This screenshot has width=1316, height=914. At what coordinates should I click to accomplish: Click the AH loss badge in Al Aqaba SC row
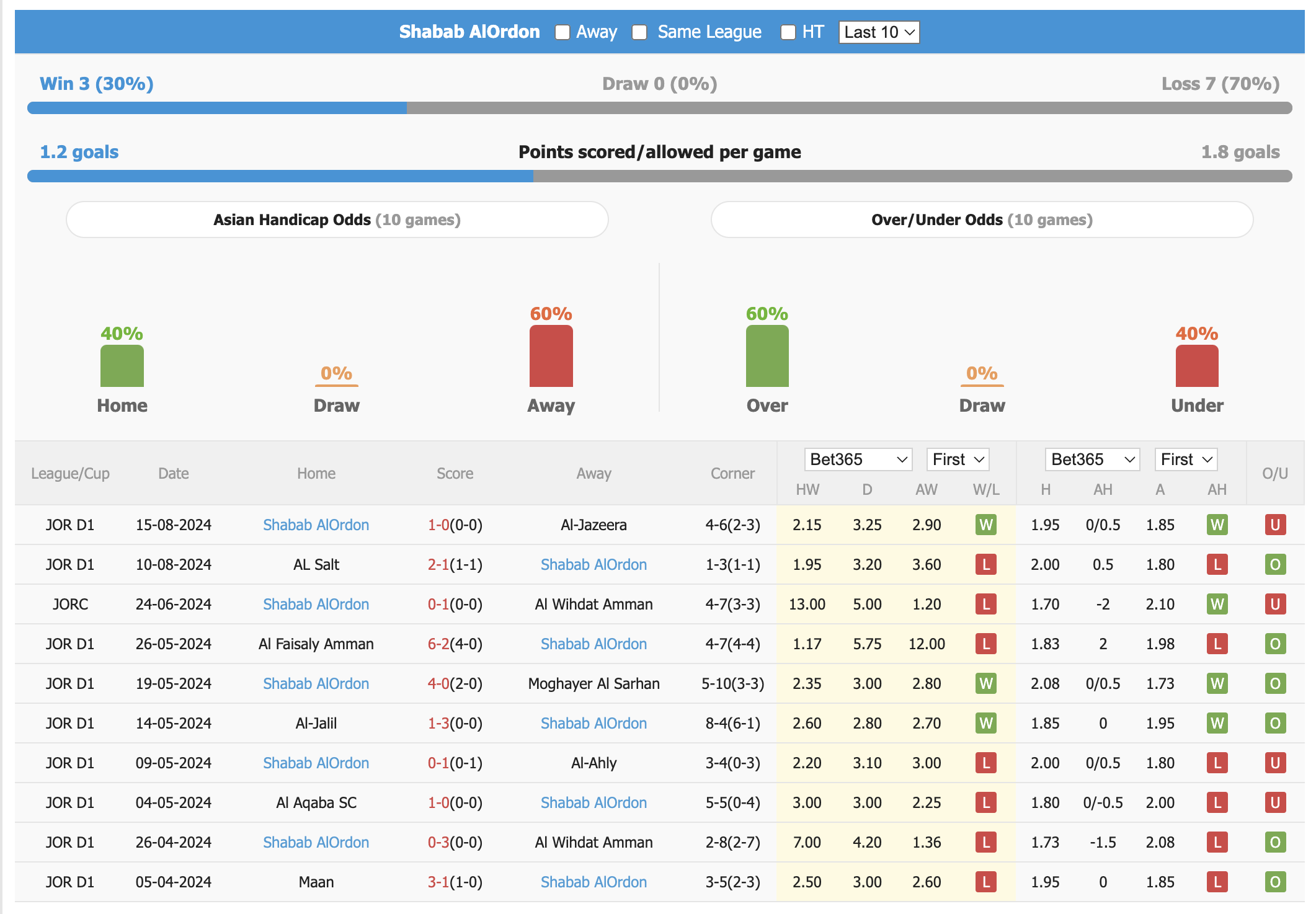(x=1217, y=802)
